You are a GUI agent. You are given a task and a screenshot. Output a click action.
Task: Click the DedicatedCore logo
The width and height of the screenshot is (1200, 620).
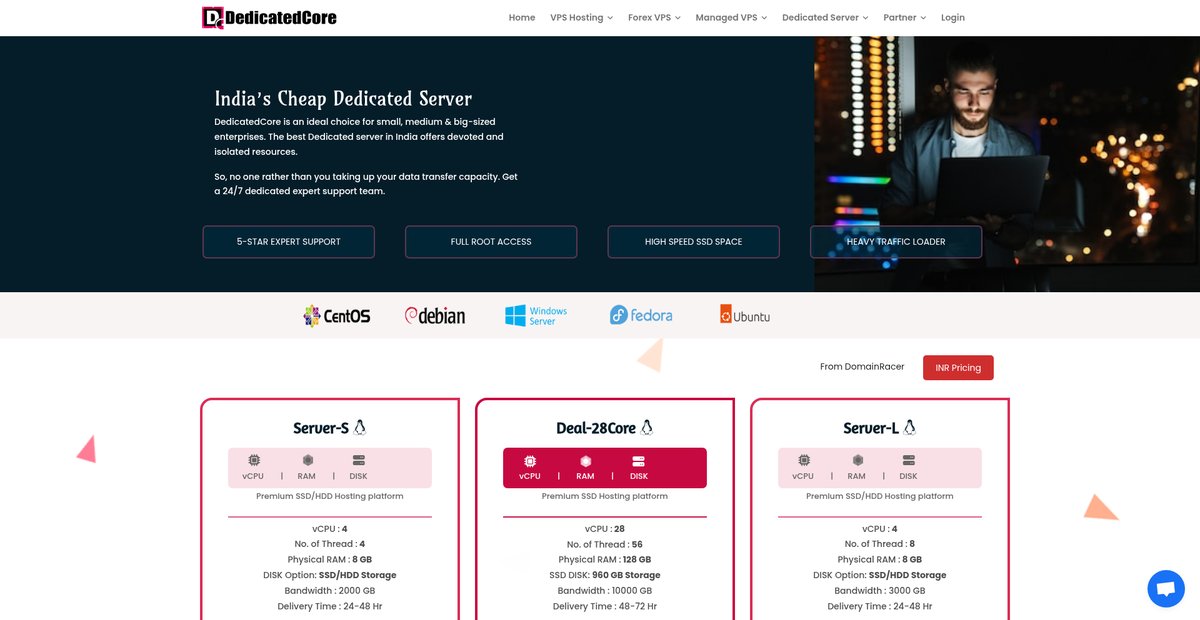point(269,17)
